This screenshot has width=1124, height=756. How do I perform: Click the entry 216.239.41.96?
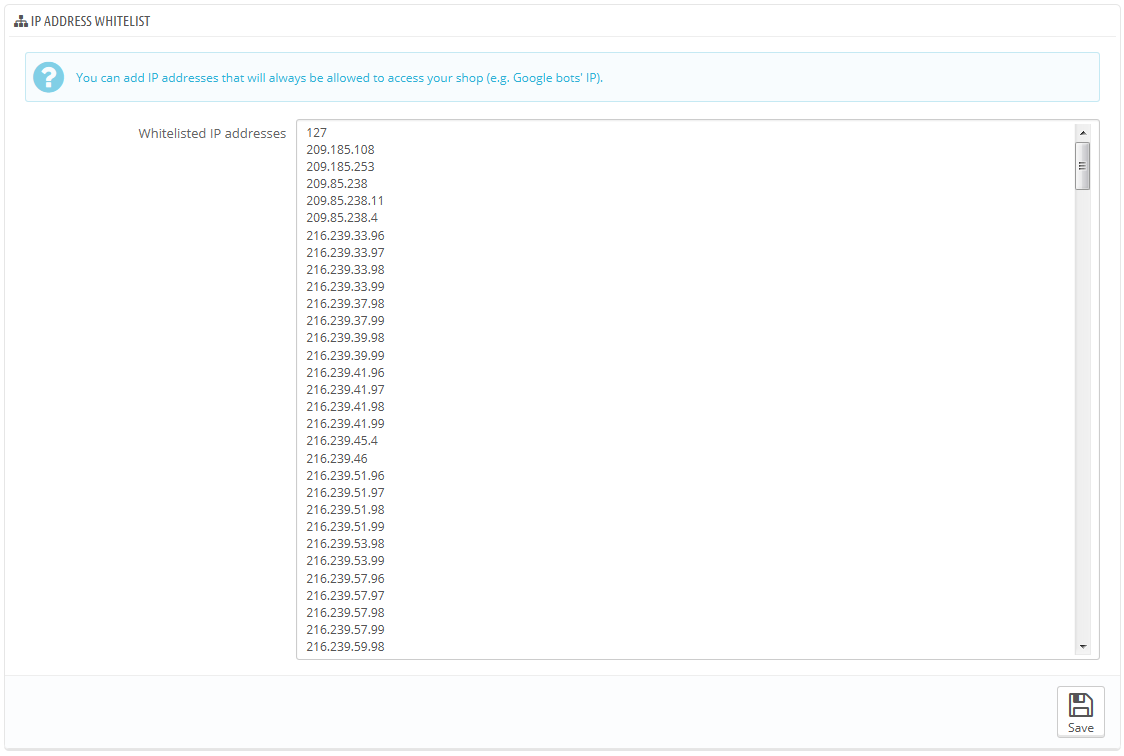coord(346,373)
